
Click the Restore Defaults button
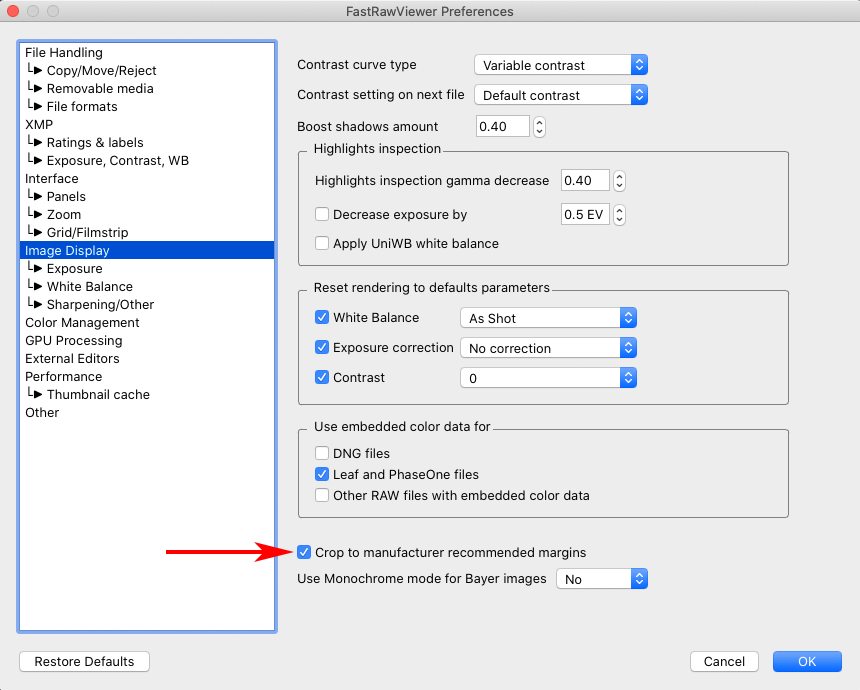pyautogui.click(x=84, y=662)
